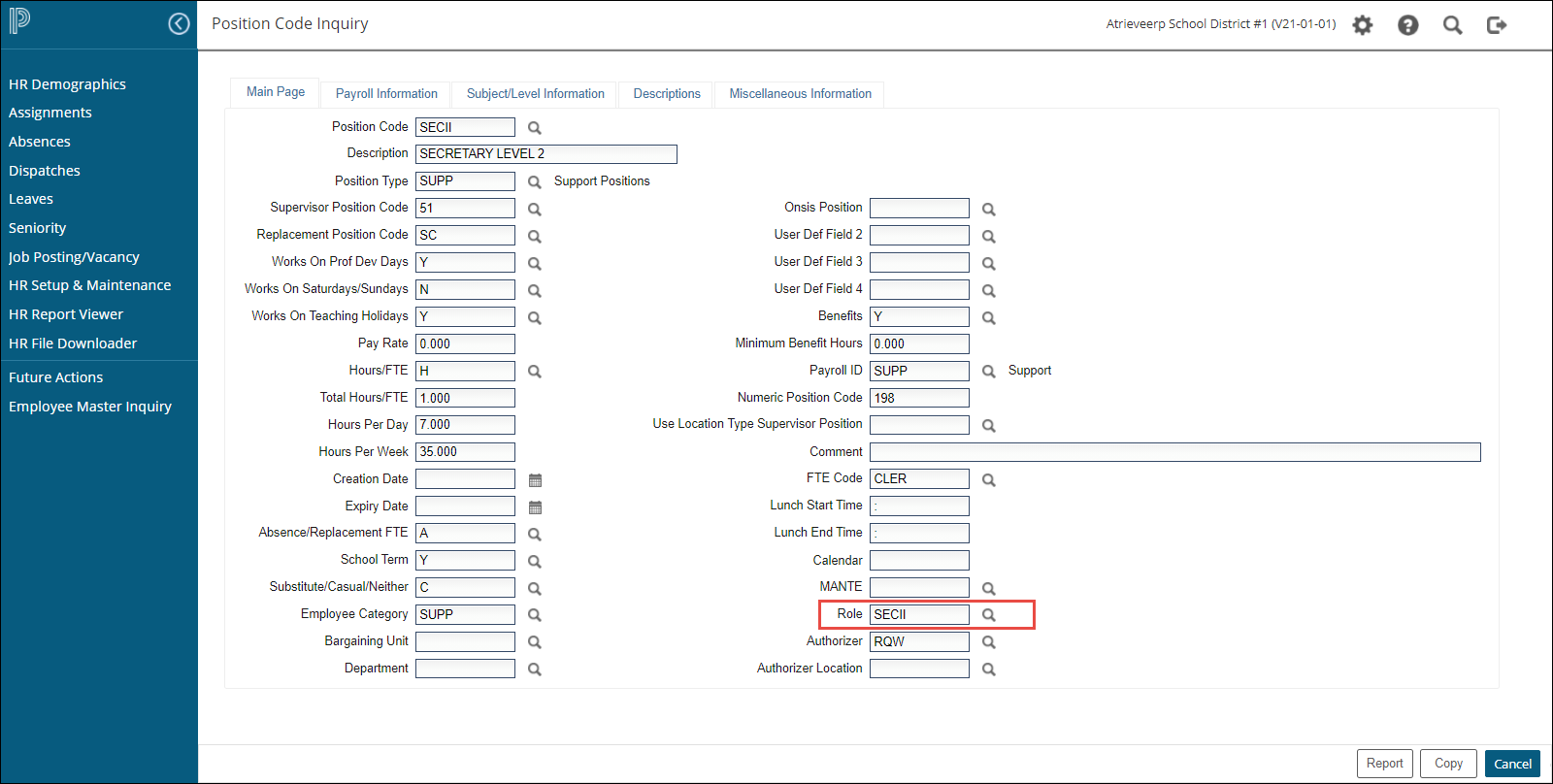1553x784 pixels.
Task: Open HR Setup & Maintenance in sidebar
Action: (89, 285)
